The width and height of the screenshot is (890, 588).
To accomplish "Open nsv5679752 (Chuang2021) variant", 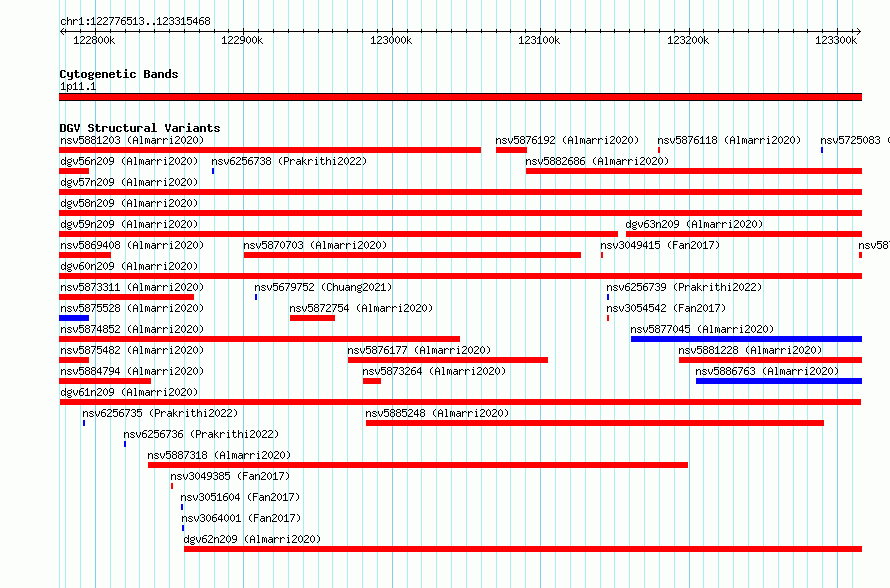I will 323,287.
